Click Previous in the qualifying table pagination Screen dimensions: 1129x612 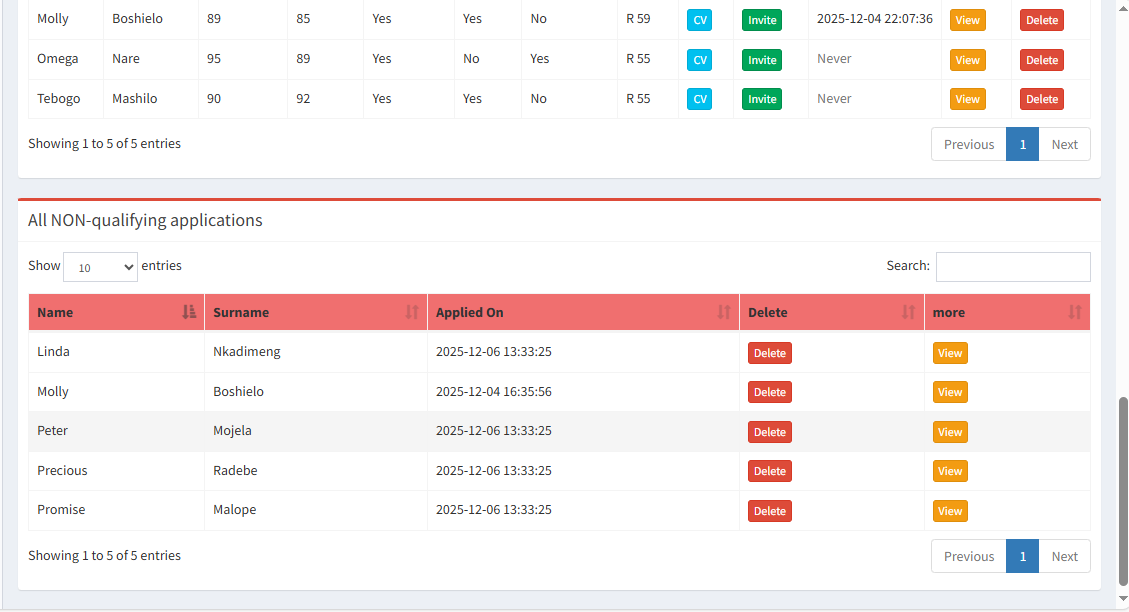(x=968, y=144)
